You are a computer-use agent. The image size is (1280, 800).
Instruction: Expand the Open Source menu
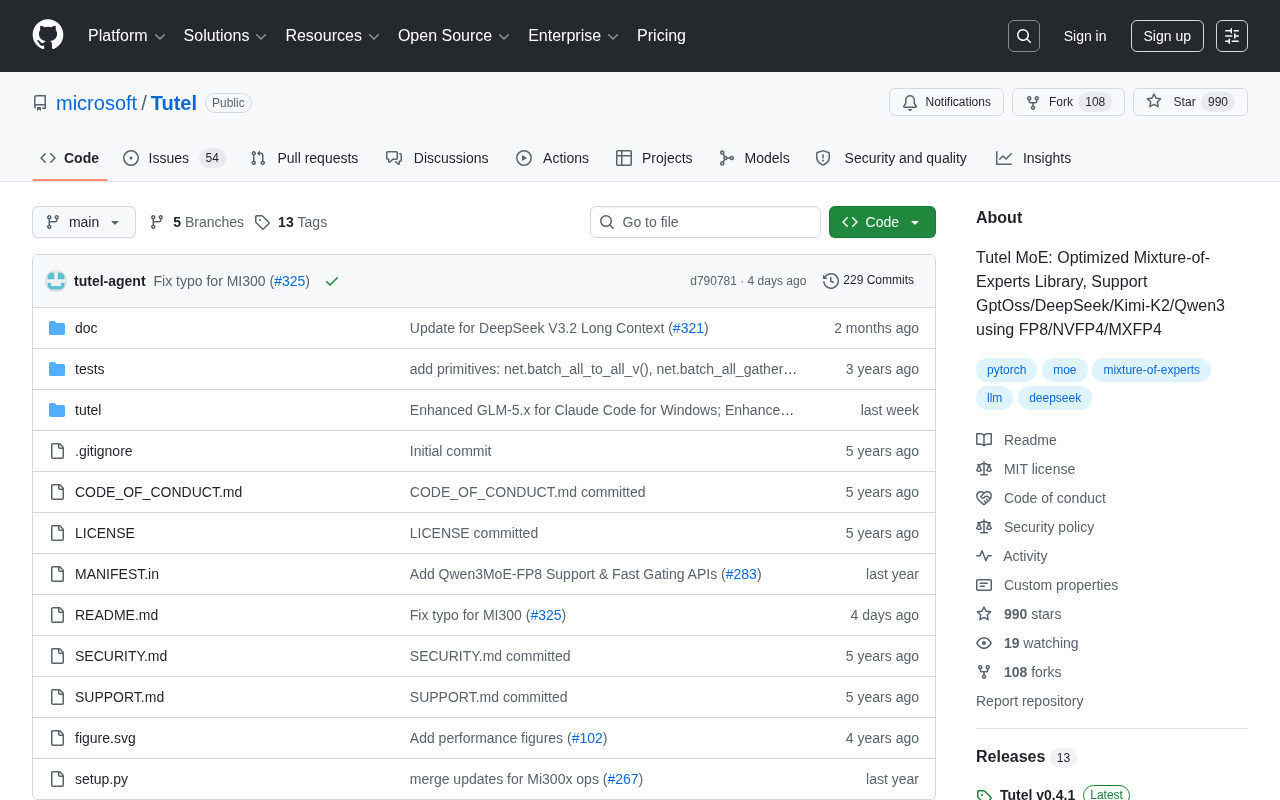[x=454, y=36]
